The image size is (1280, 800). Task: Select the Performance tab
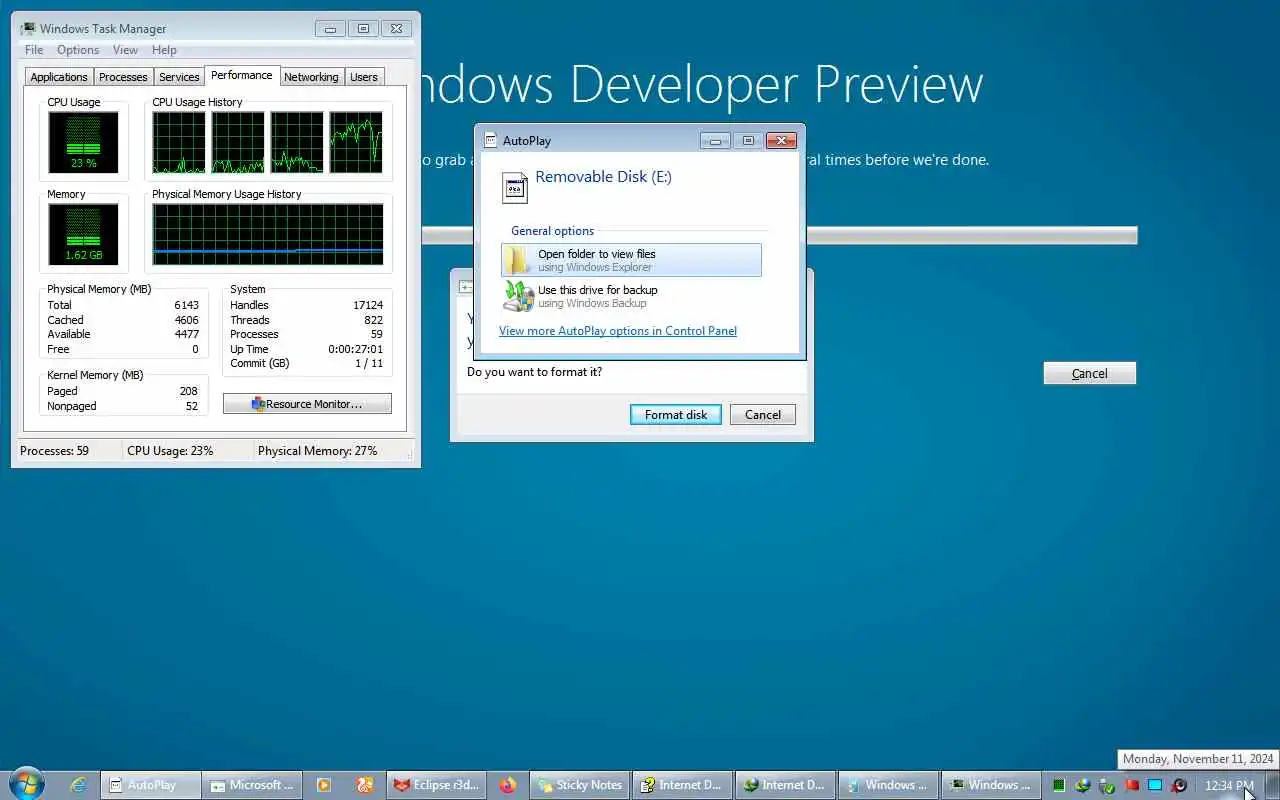[x=242, y=75]
